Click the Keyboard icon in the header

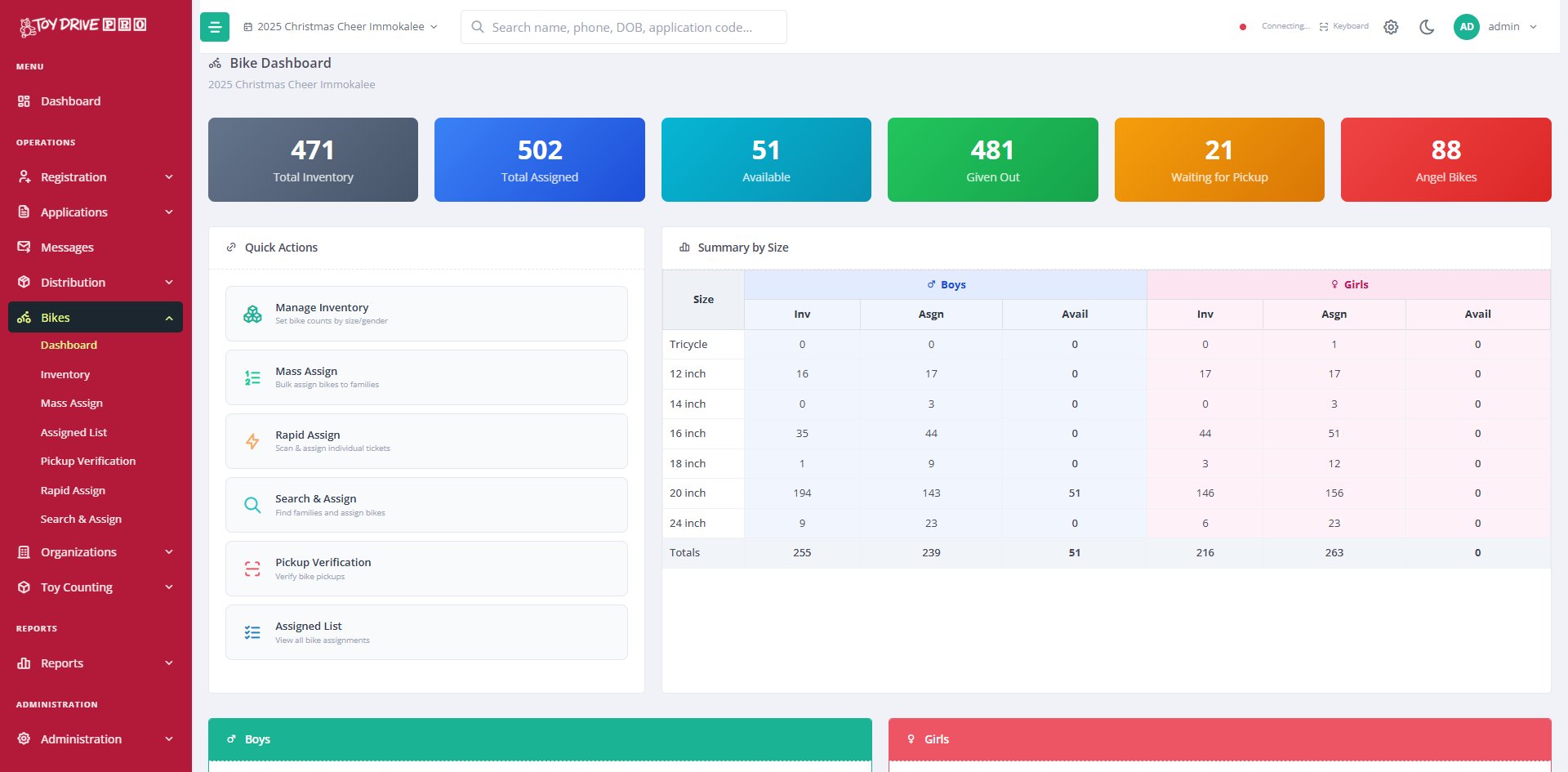click(x=1324, y=27)
